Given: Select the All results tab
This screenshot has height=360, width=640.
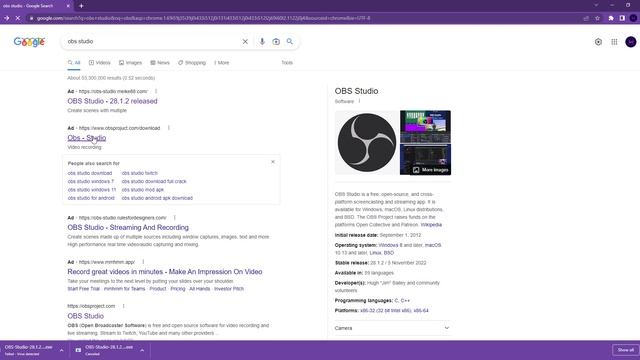Looking at the screenshot, I should 74,63.
